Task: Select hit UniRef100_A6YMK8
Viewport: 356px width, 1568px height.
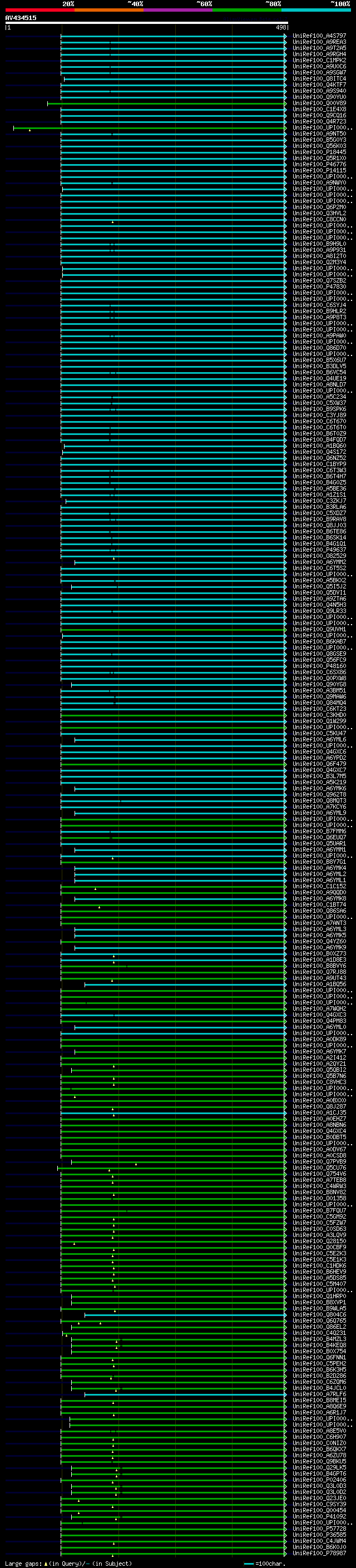Action: tap(319, 898)
